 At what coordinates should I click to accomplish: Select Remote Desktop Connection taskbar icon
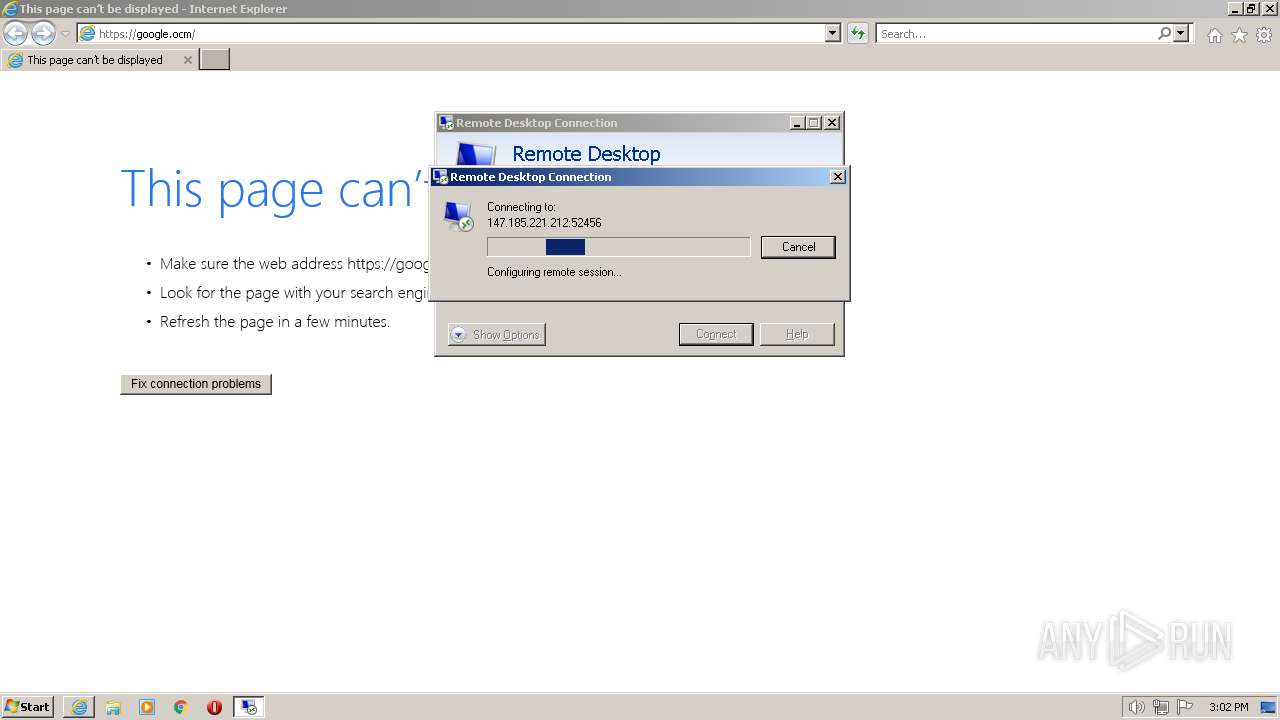pyautogui.click(x=249, y=707)
